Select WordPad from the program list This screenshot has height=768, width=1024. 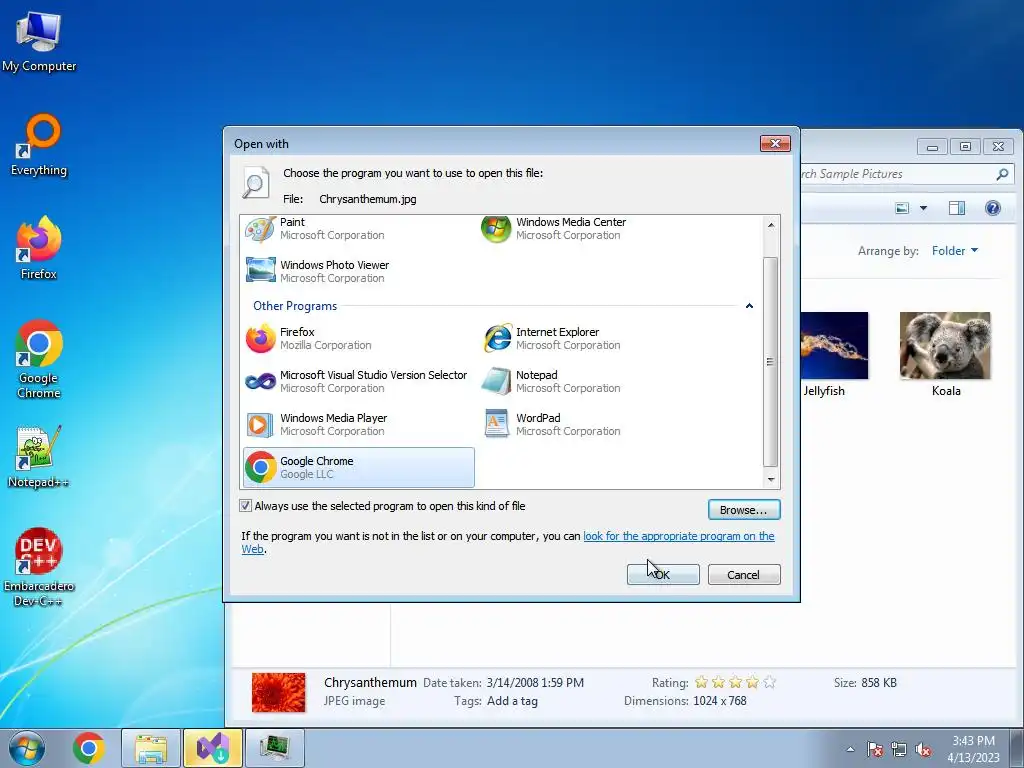tap(594, 424)
